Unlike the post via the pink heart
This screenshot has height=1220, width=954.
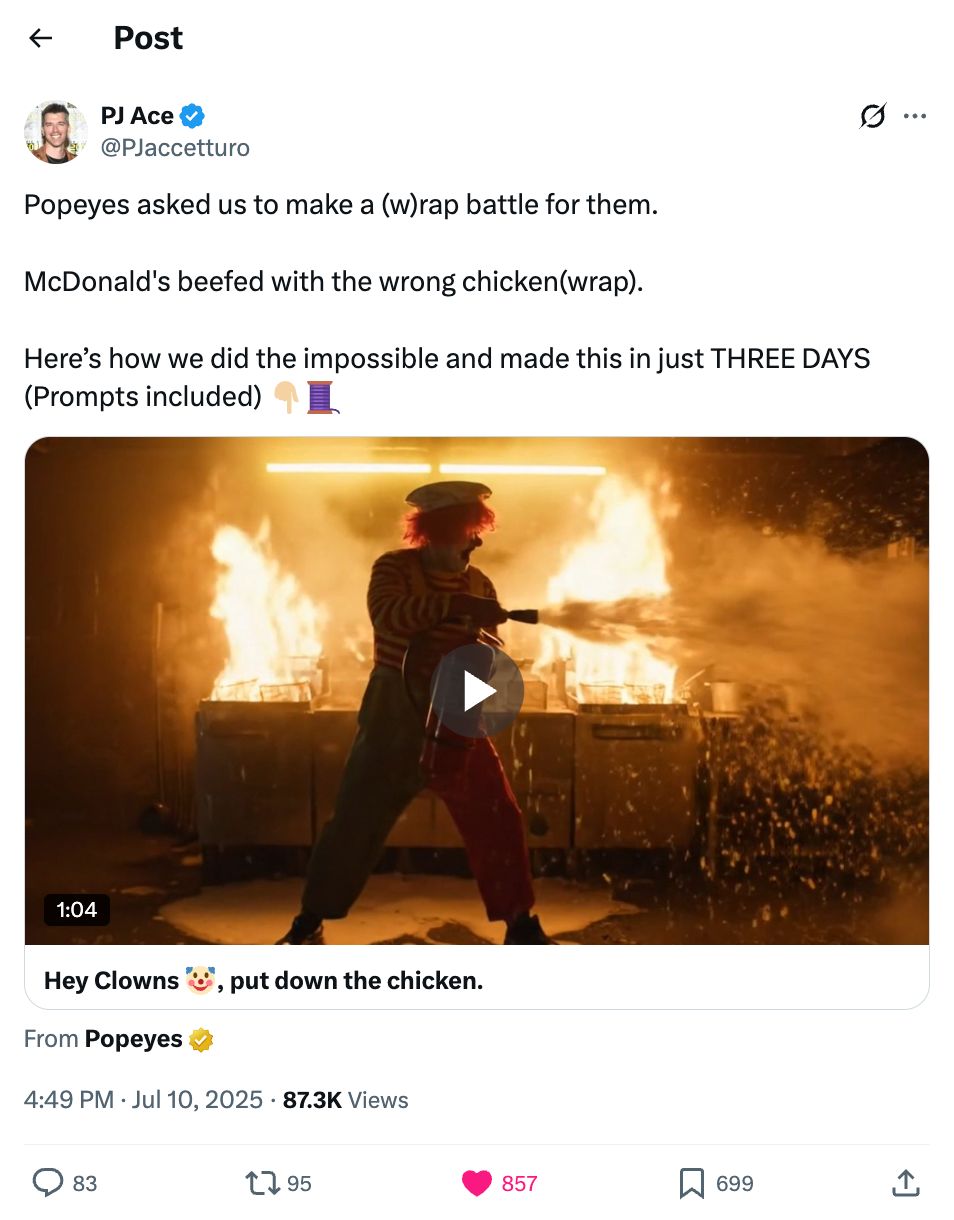pos(477,1183)
